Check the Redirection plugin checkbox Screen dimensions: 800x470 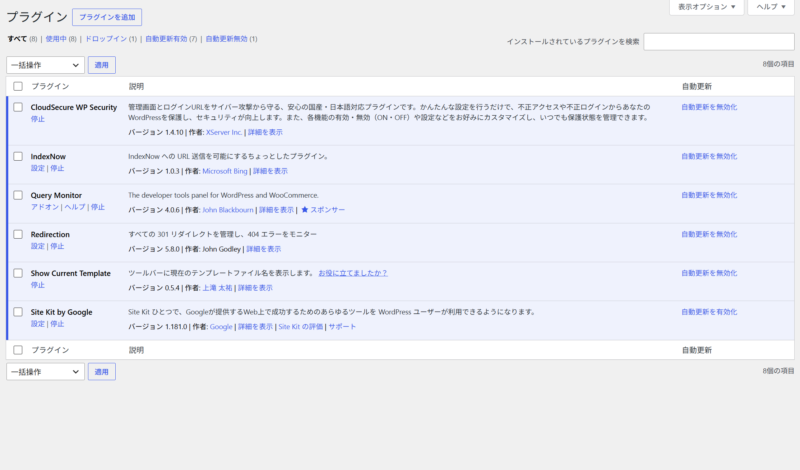pyautogui.click(x=18, y=234)
